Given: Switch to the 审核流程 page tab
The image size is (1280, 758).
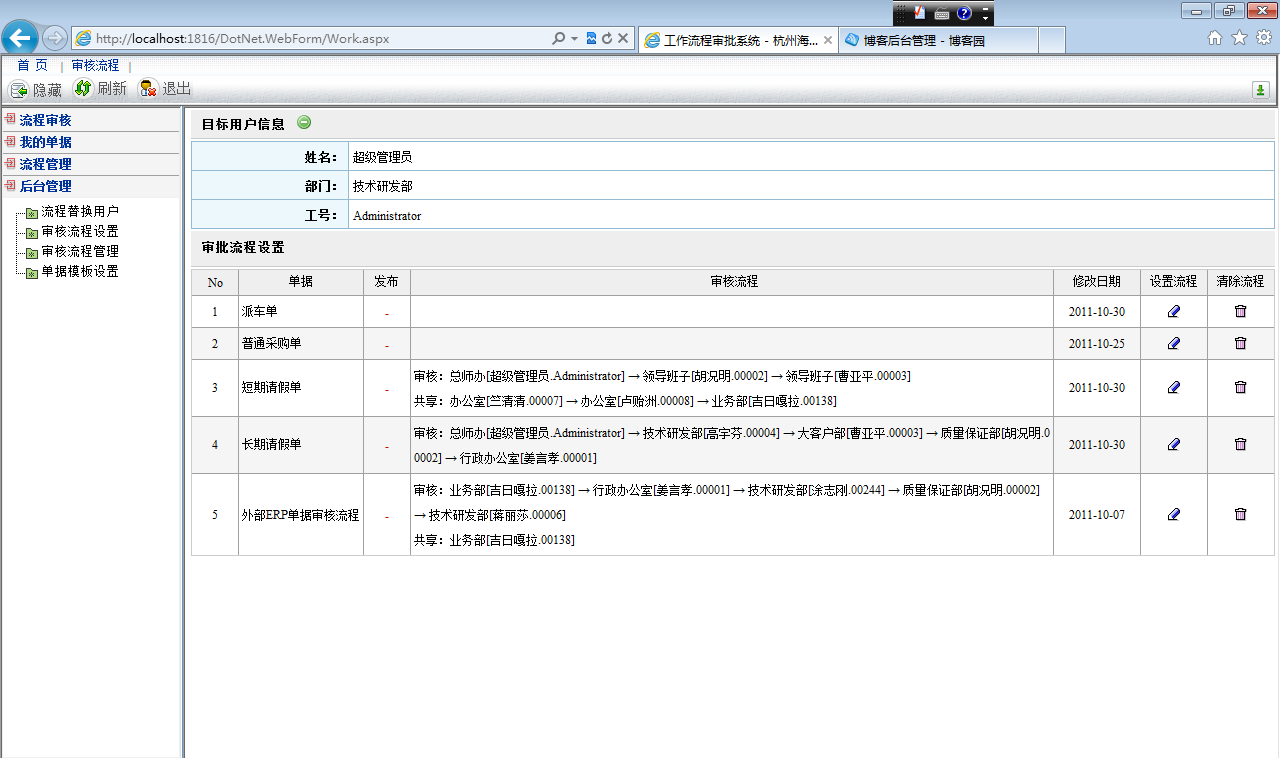Looking at the screenshot, I should coord(95,65).
